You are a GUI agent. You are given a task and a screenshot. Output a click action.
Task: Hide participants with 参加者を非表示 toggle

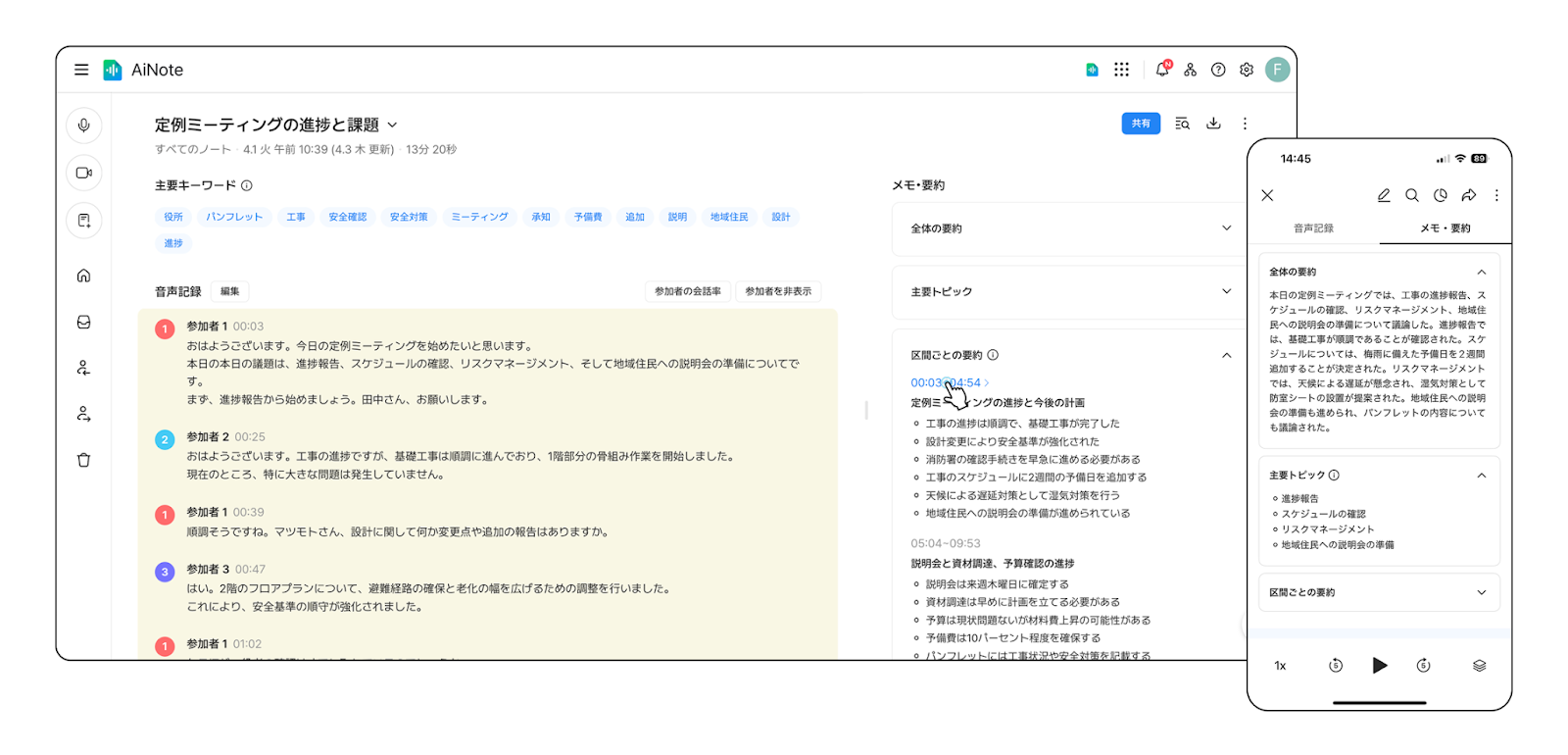point(778,291)
